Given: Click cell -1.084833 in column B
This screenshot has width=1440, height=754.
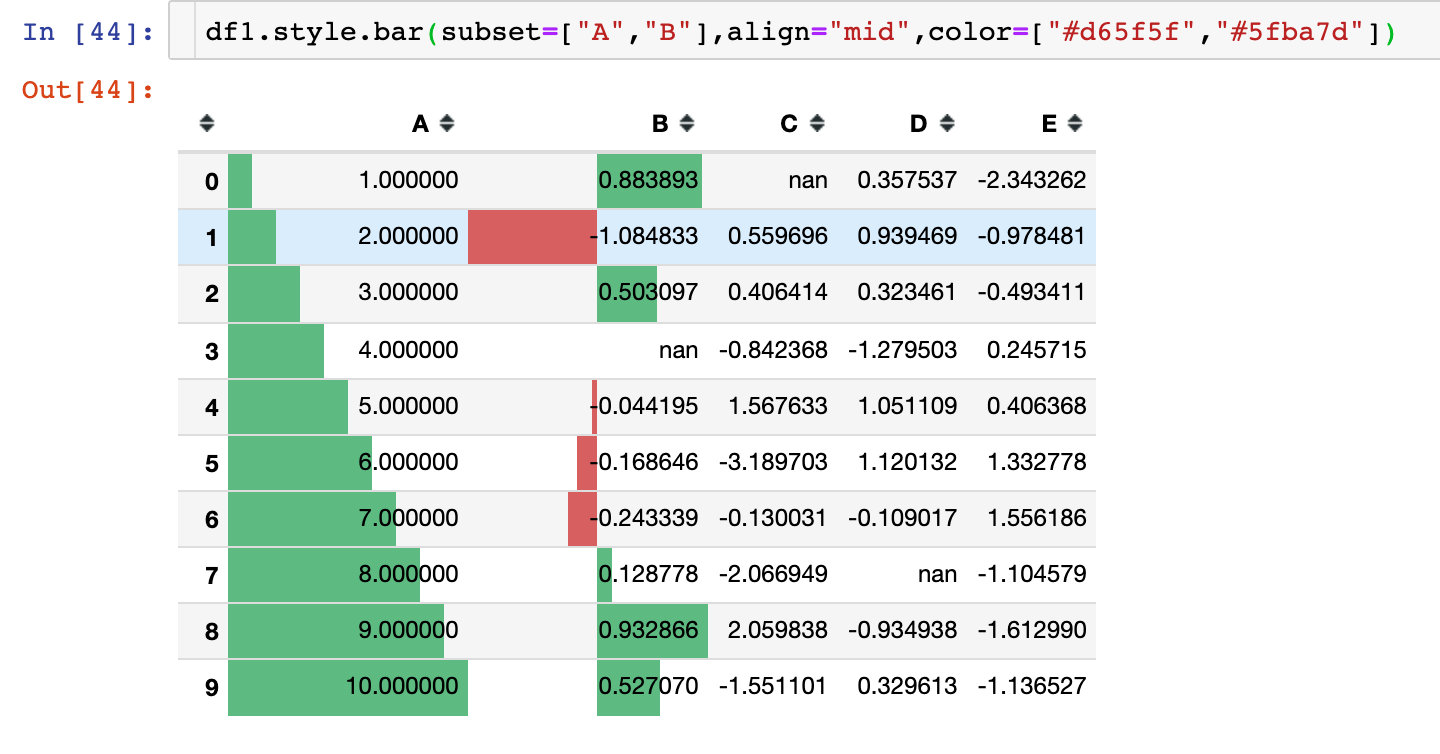Looking at the screenshot, I should 644,236.
